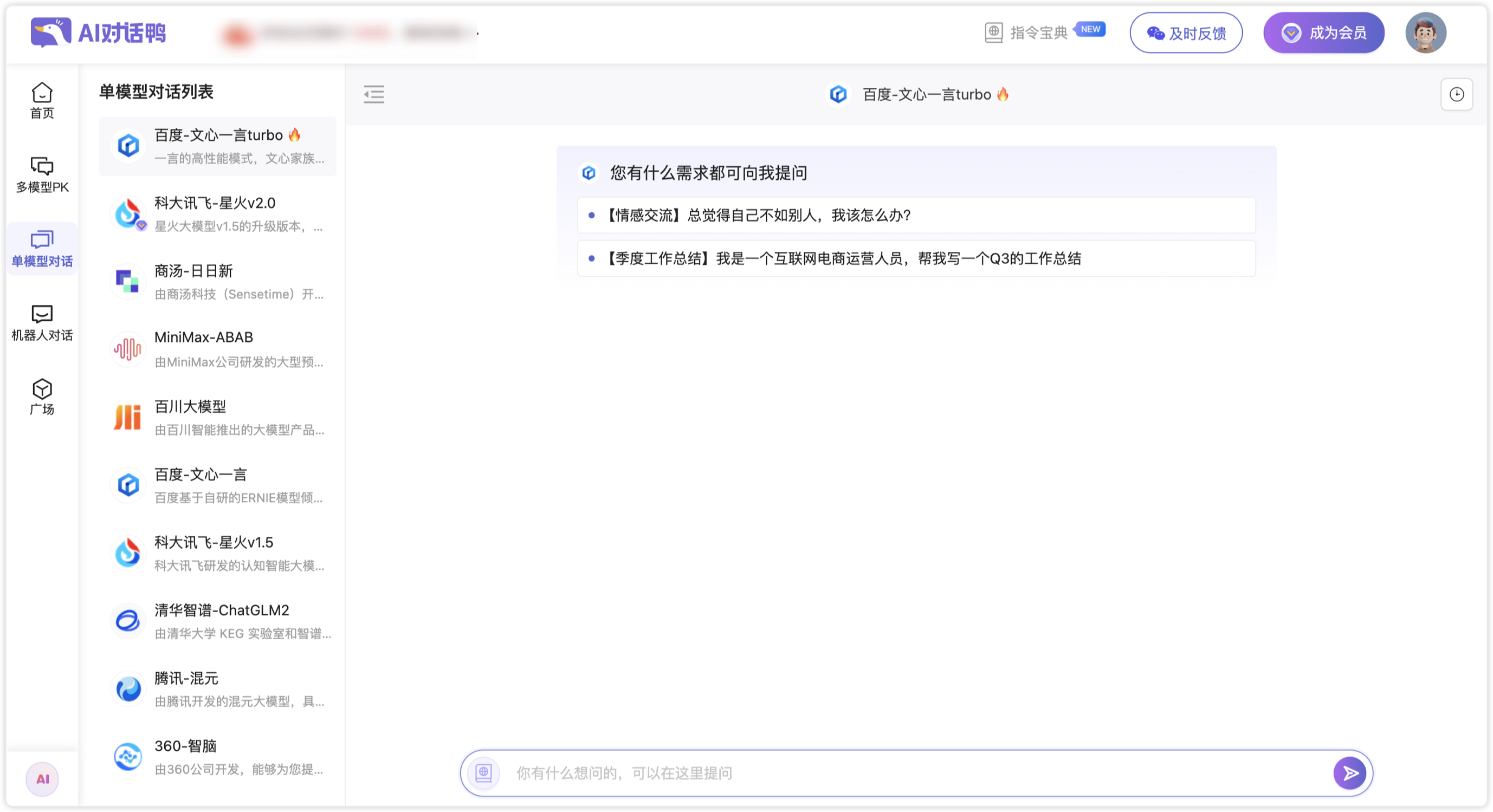Screen dimensions: 1493x812
Task: Select 商汤-日日新 model
Action: [217, 282]
